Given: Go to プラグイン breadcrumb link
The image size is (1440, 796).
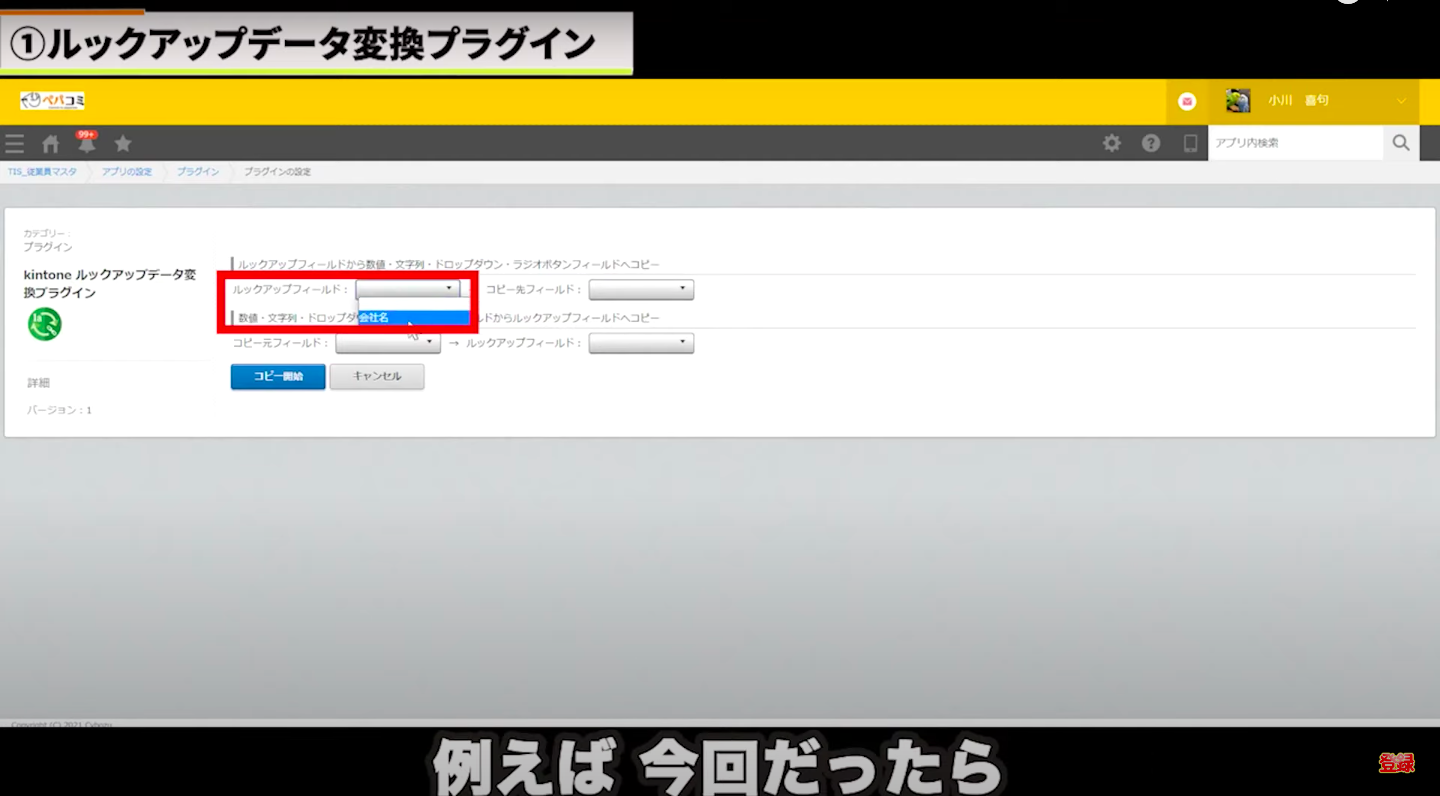Looking at the screenshot, I should tap(198, 172).
